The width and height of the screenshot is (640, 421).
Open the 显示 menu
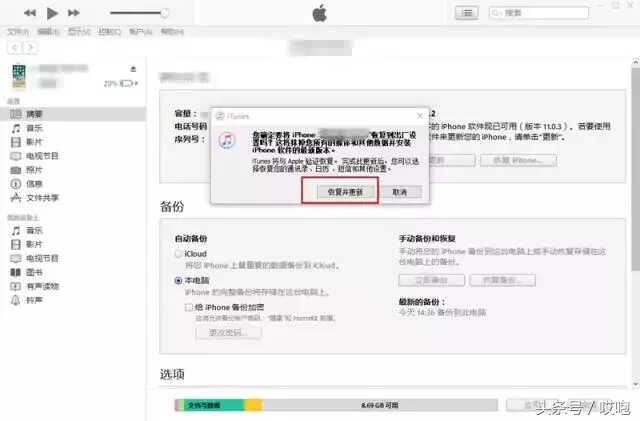click(79, 31)
